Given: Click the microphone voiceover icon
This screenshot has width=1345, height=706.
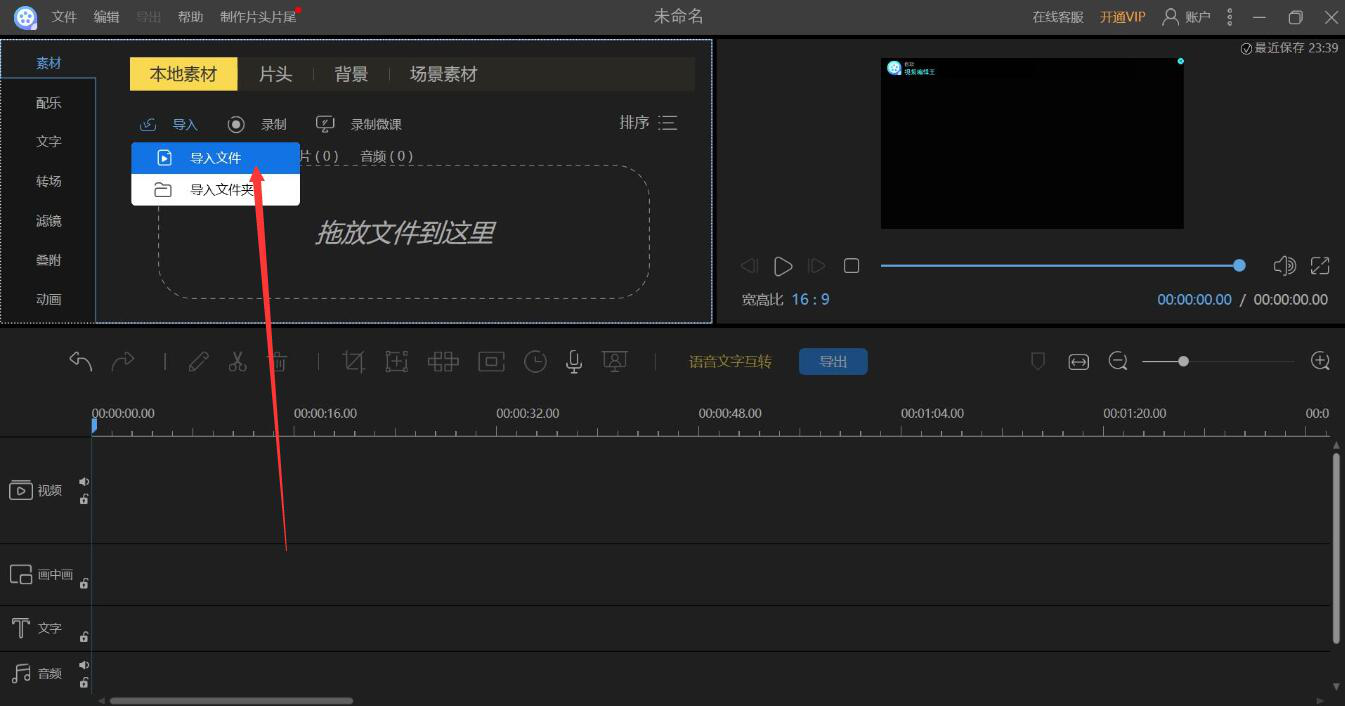Looking at the screenshot, I should coord(574,362).
